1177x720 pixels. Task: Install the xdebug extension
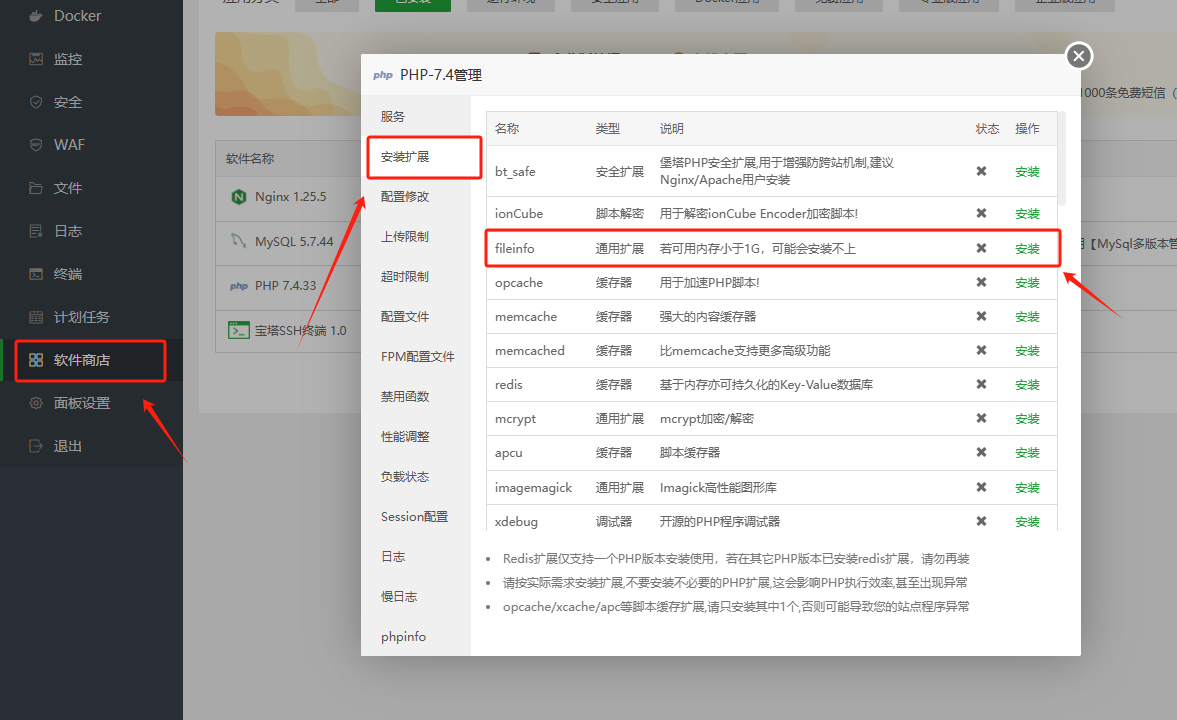[1027, 522]
